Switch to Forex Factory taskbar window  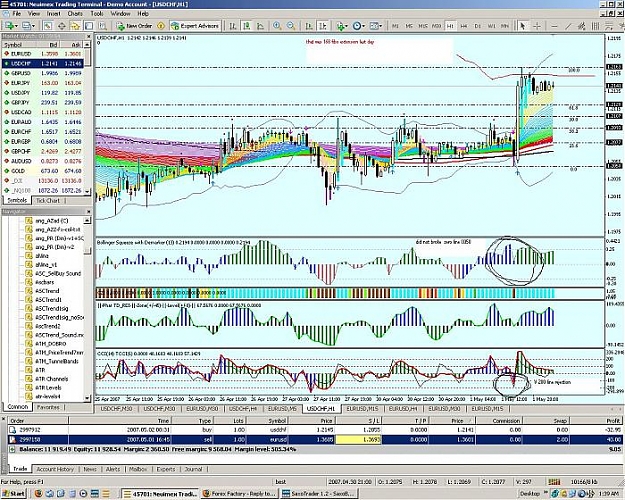(239, 494)
